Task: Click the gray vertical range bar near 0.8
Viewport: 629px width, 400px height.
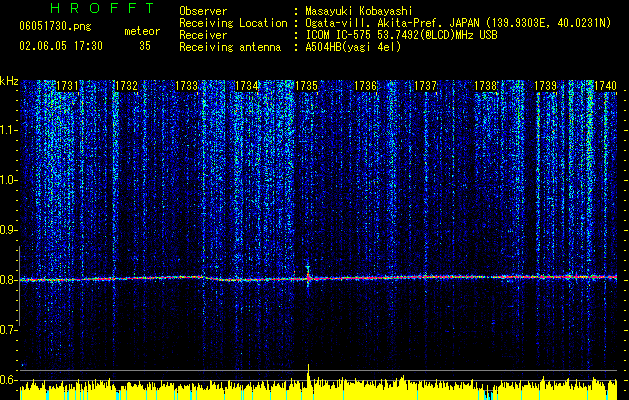Action: pos(19,285)
